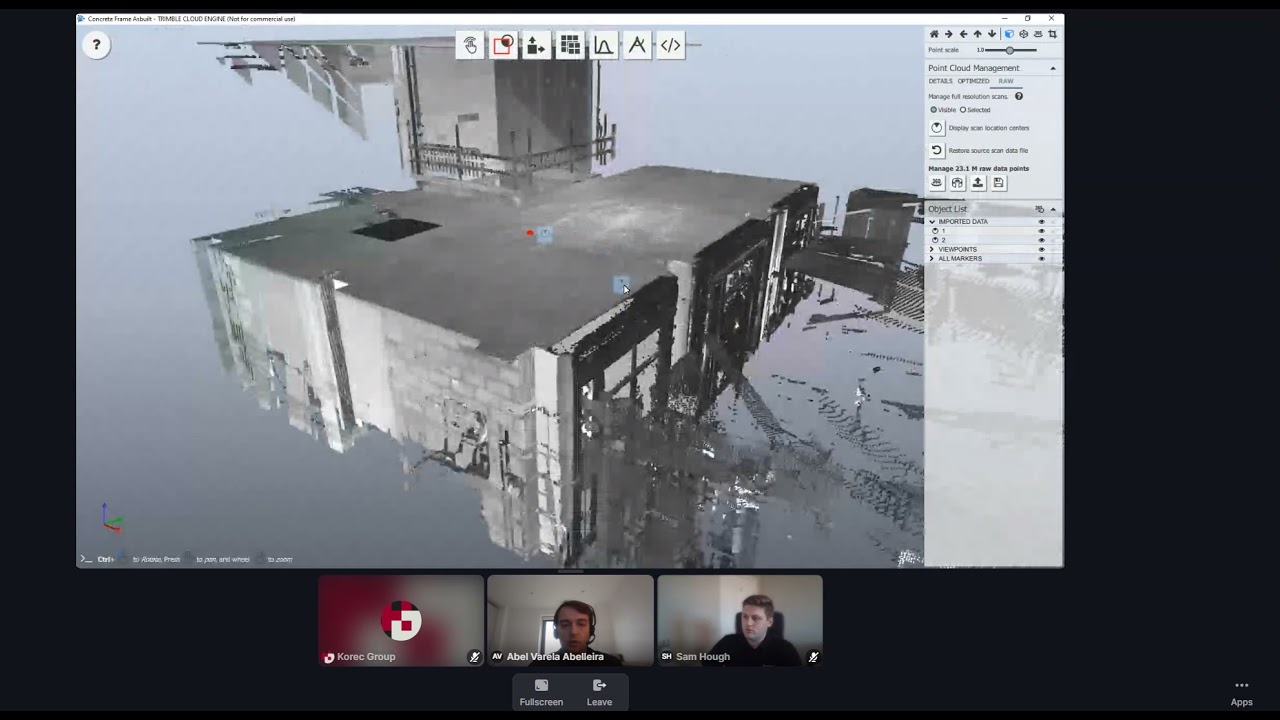Toggle visibility of ALL MARKERS
This screenshot has width=1280, height=720.
pos(1041,259)
